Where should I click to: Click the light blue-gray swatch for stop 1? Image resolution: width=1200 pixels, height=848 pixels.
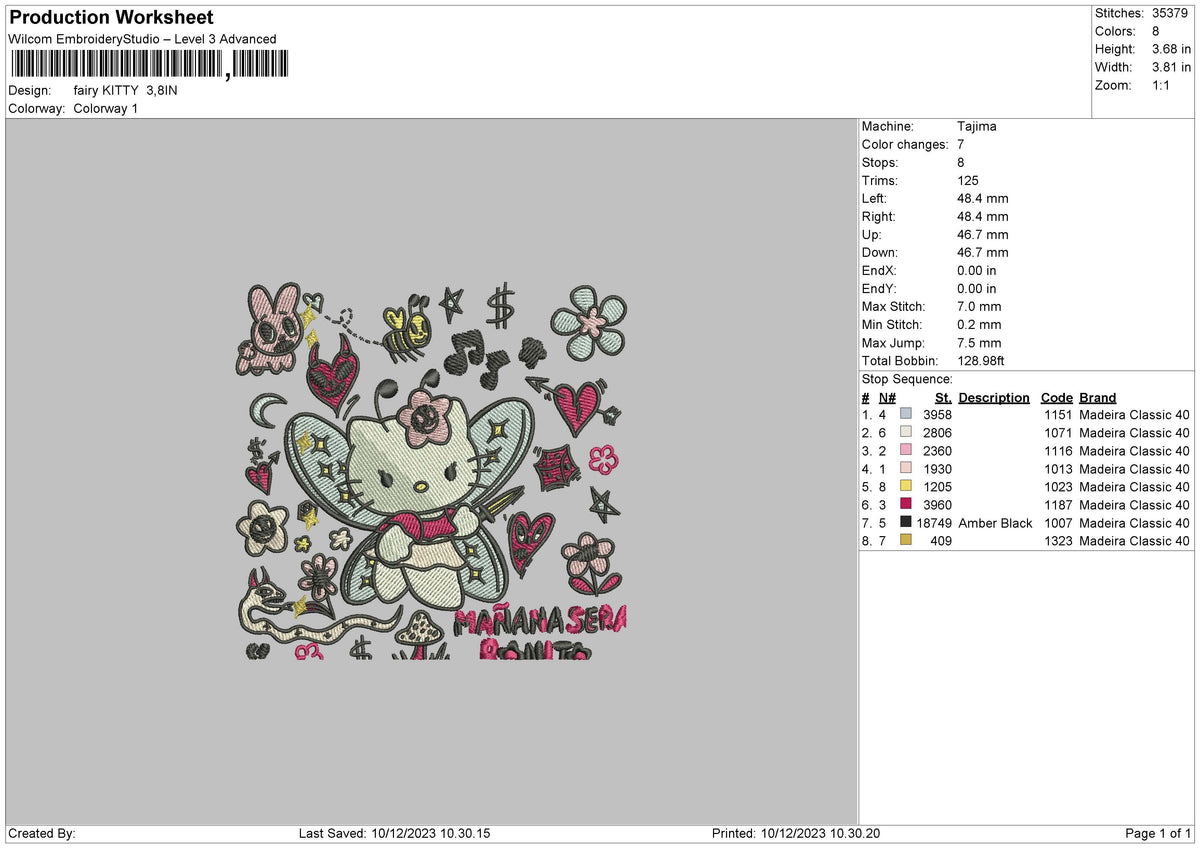tap(906, 415)
